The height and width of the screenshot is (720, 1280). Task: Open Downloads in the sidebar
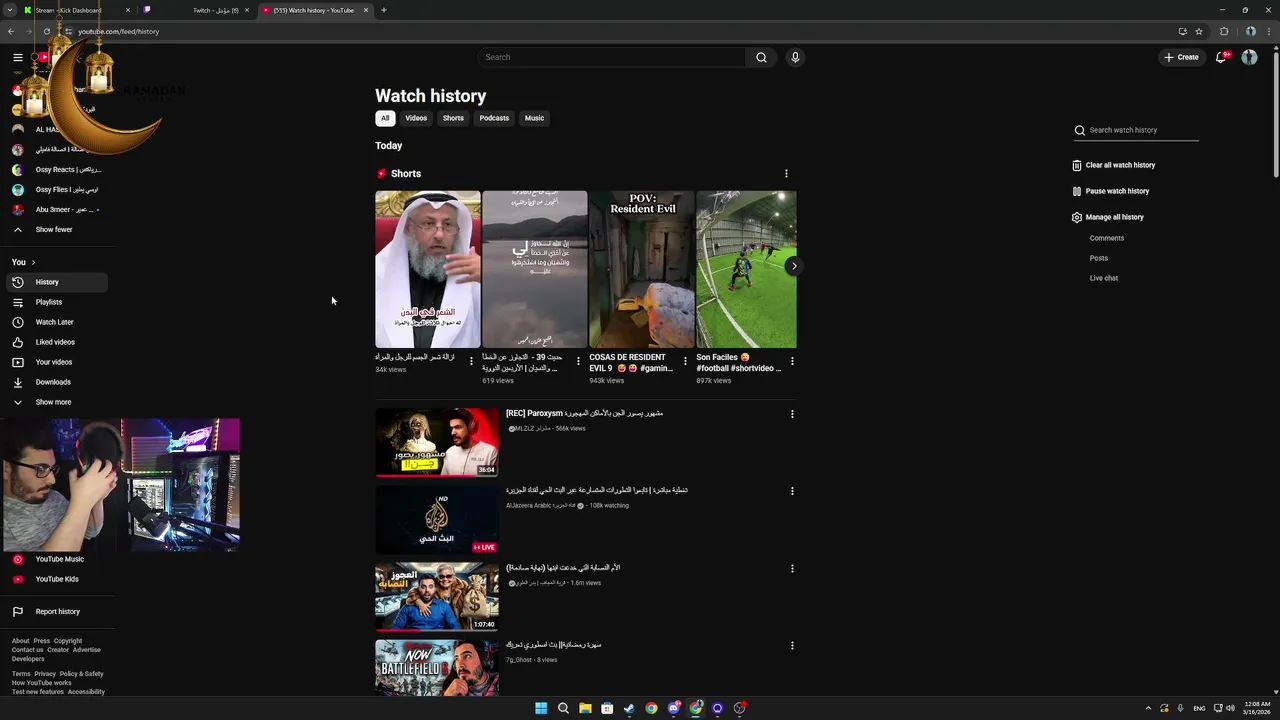coord(56,382)
